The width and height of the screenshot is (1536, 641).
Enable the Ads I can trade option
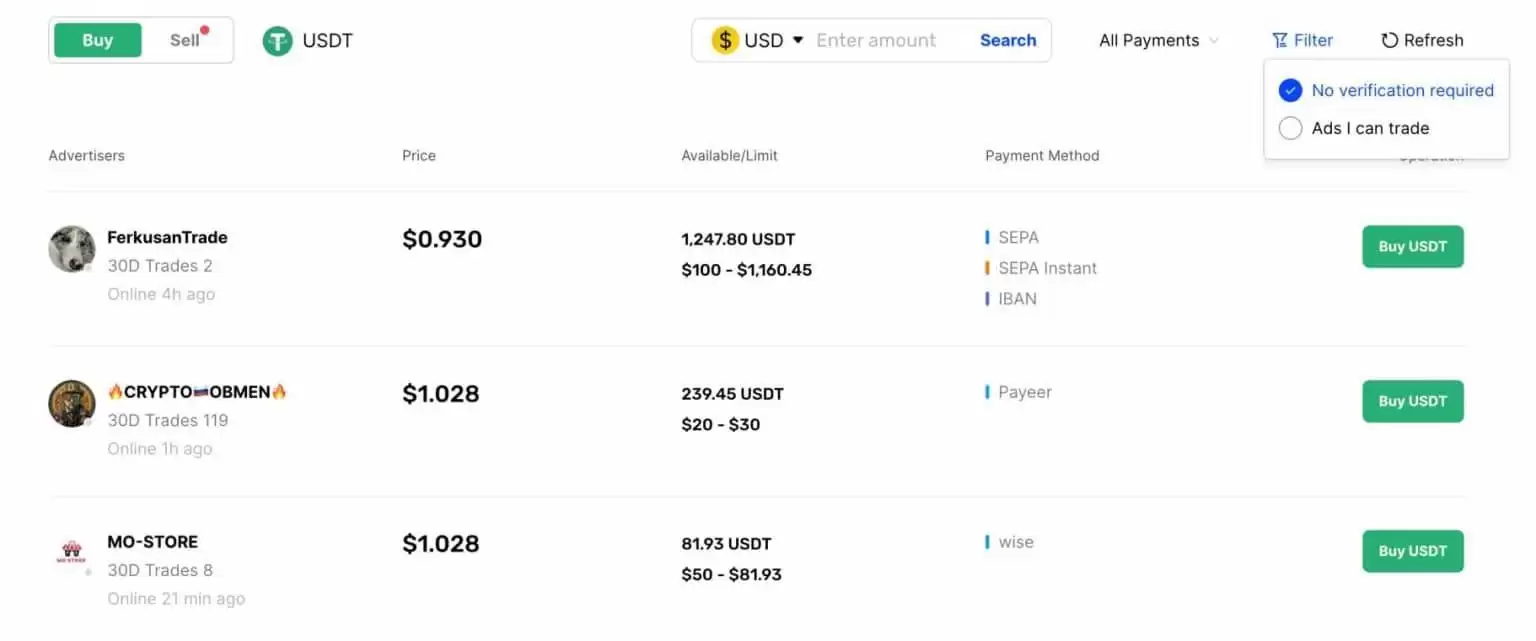(x=1290, y=128)
